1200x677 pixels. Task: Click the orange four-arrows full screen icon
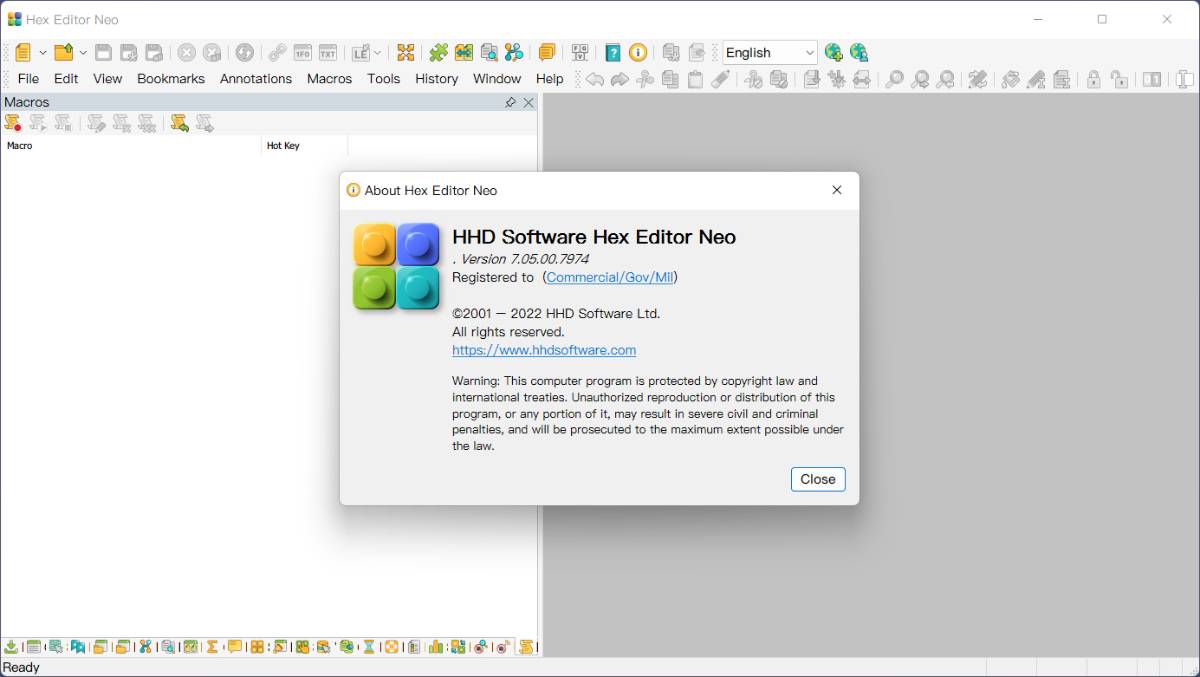(405, 53)
